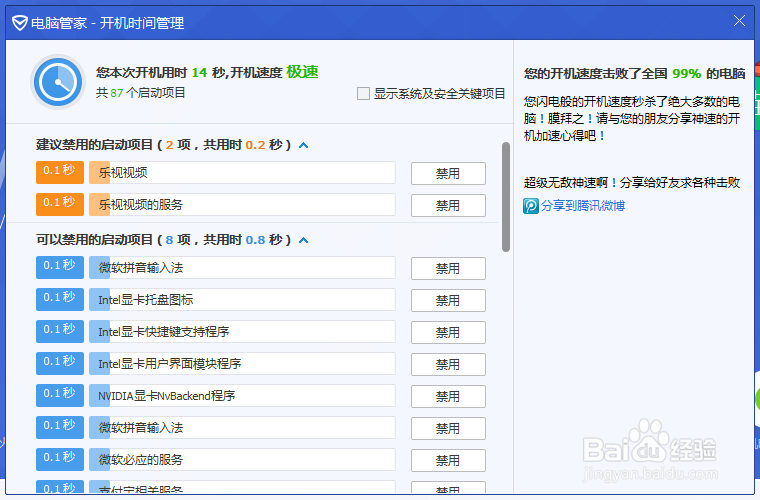Select the Intel显卡用户界面模块程序 entry row
Image resolution: width=760 pixels, height=500 pixels.
242,363
